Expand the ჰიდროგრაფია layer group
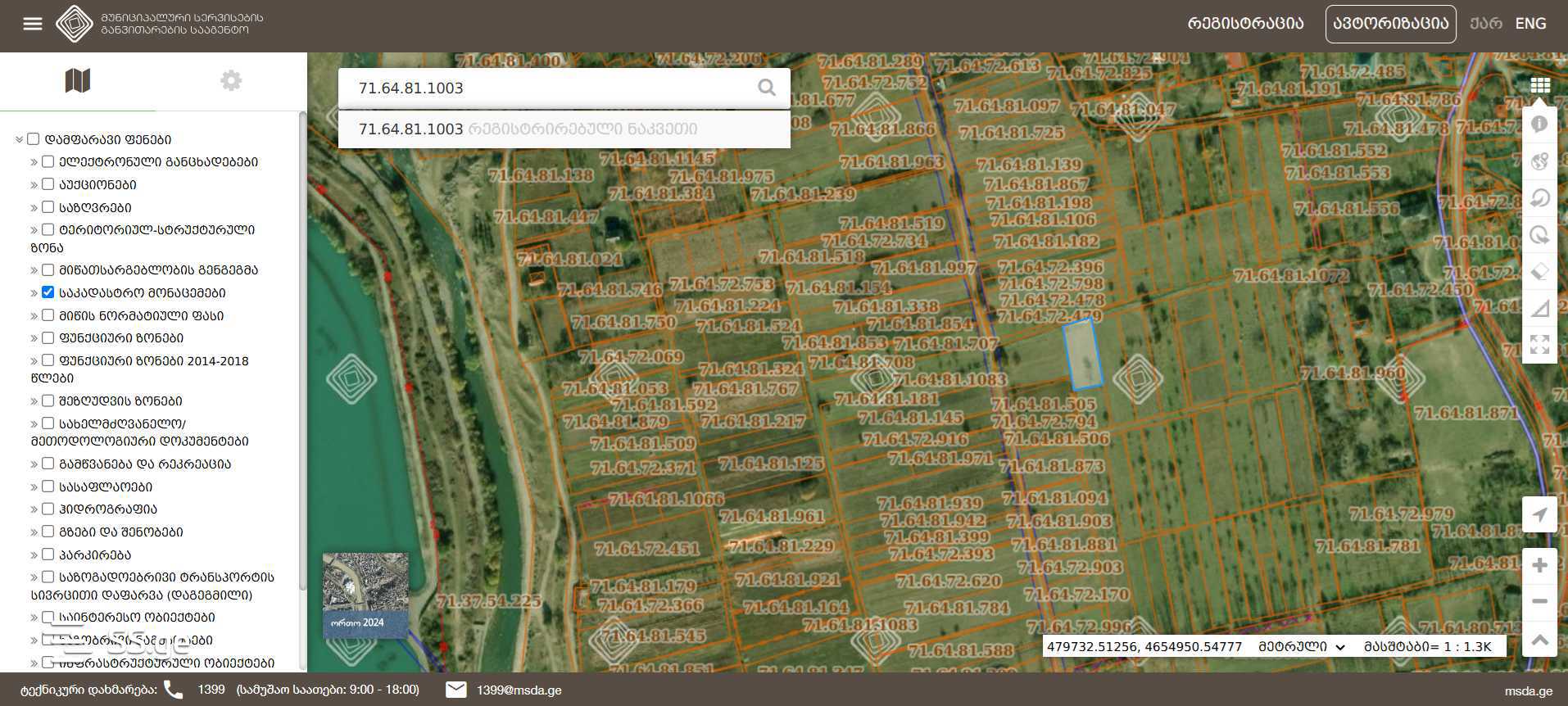 click(34, 509)
